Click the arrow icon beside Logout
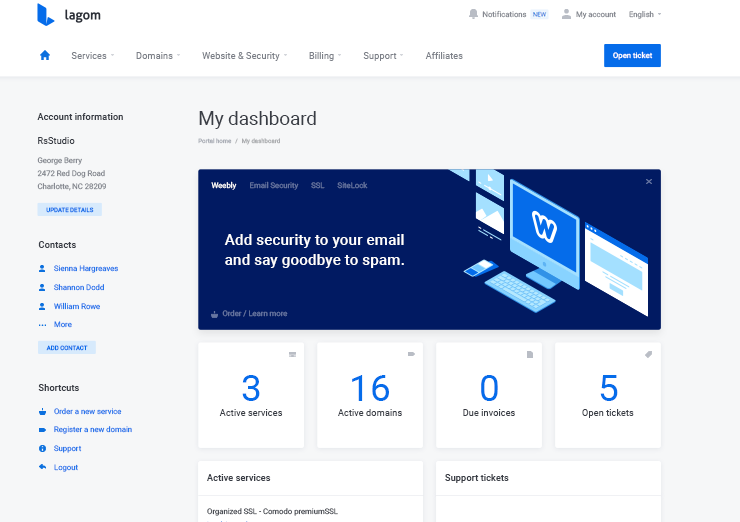 click(x=42, y=467)
